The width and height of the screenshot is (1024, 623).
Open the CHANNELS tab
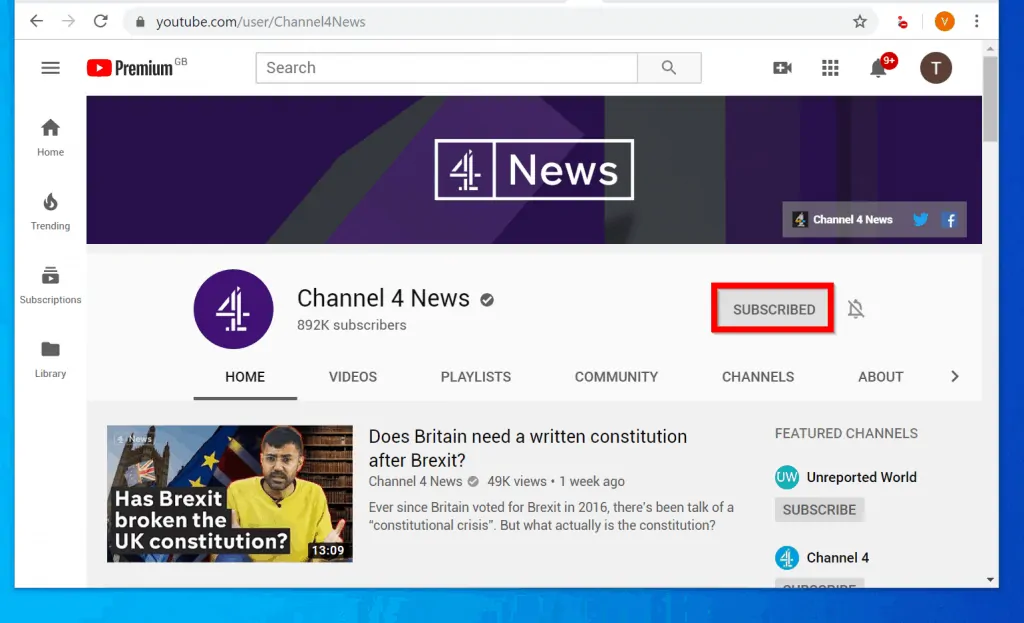tap(758, 377)
